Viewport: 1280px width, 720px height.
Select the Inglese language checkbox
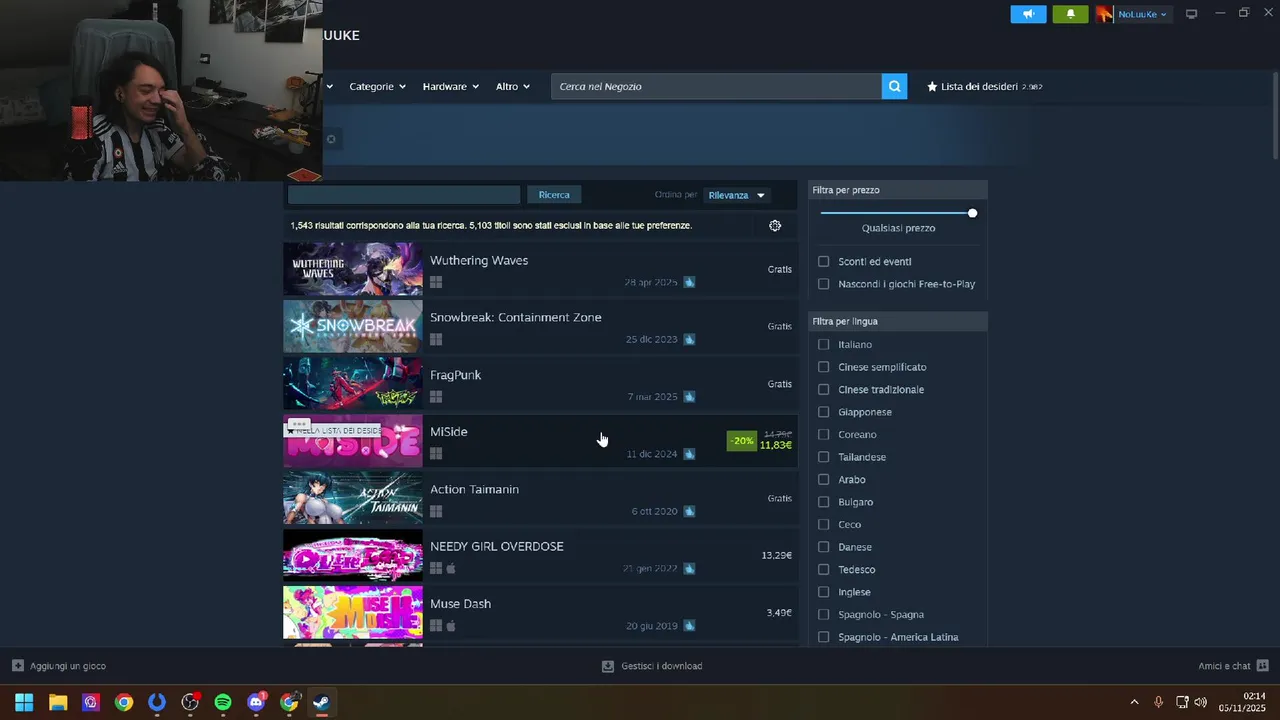click(824, 592)
